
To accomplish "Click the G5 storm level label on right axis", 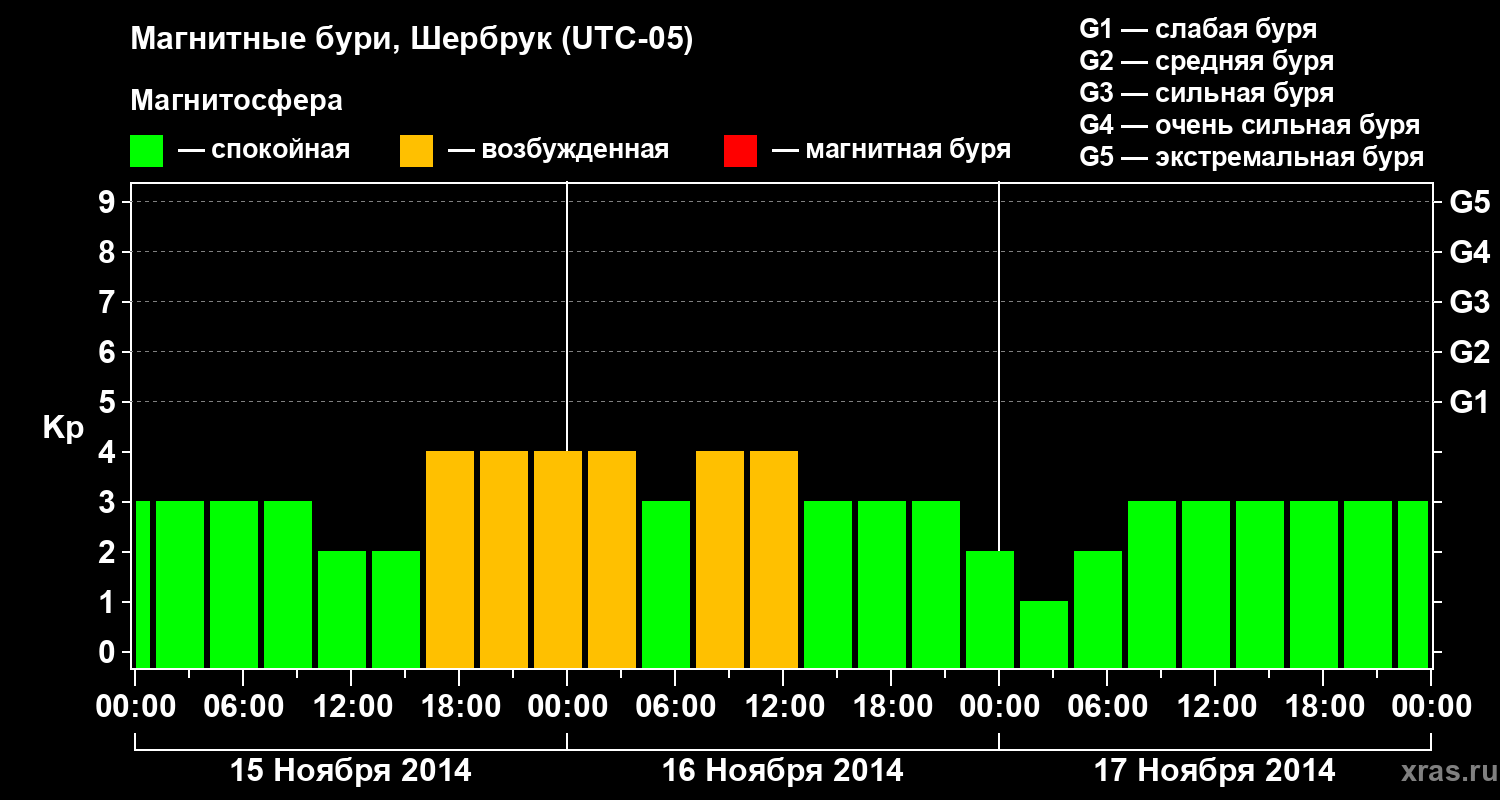I will pyautogui.click(x=1469, y=203).
